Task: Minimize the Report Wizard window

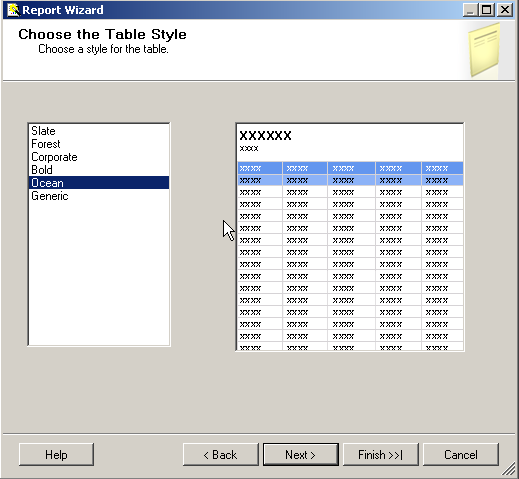Action: pos(470,10)
